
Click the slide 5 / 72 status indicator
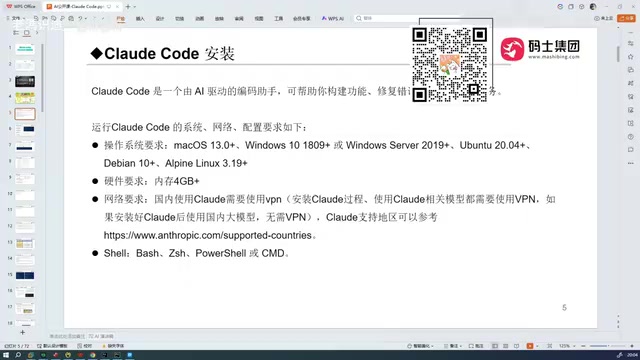pos(16,346)
